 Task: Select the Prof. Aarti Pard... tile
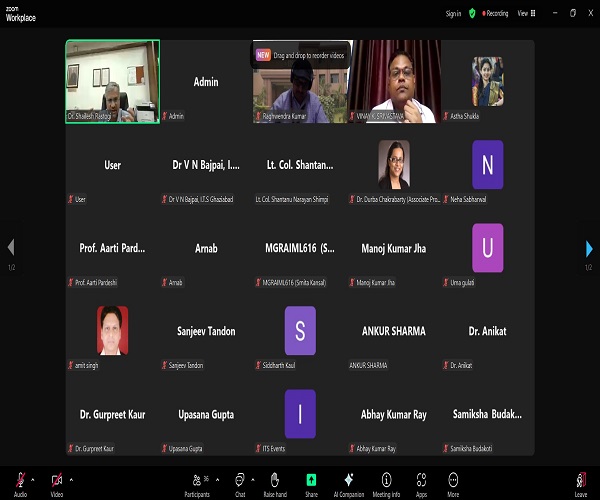click(x=112, y=248)
